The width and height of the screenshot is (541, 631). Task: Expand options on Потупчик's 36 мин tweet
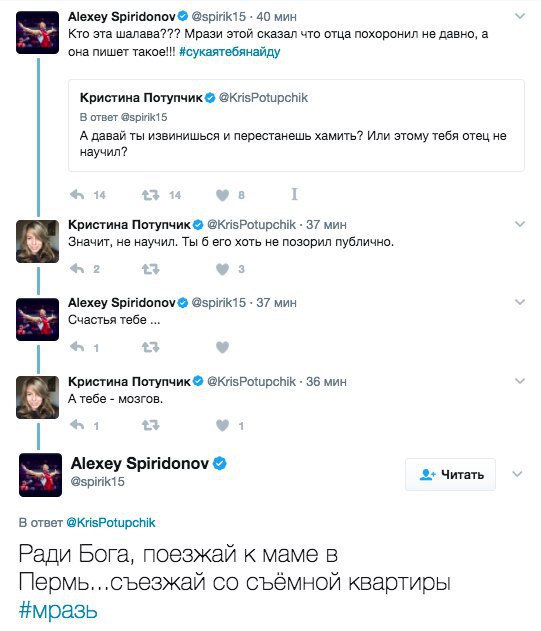click(520, 381)
